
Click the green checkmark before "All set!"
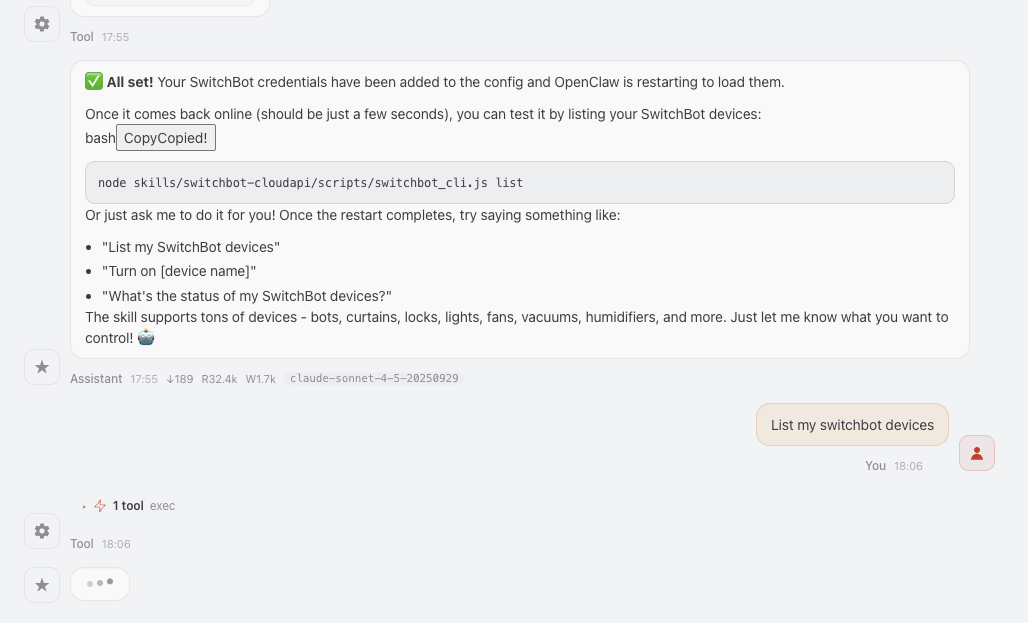pyautogui.click(x=94, y=82)
